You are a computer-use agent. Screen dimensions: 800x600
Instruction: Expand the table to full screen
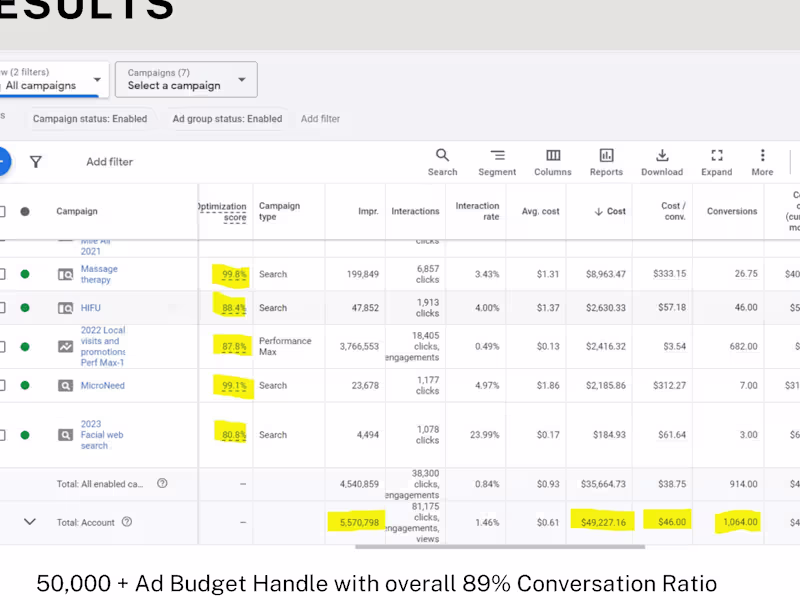click(x=716, y=162)
